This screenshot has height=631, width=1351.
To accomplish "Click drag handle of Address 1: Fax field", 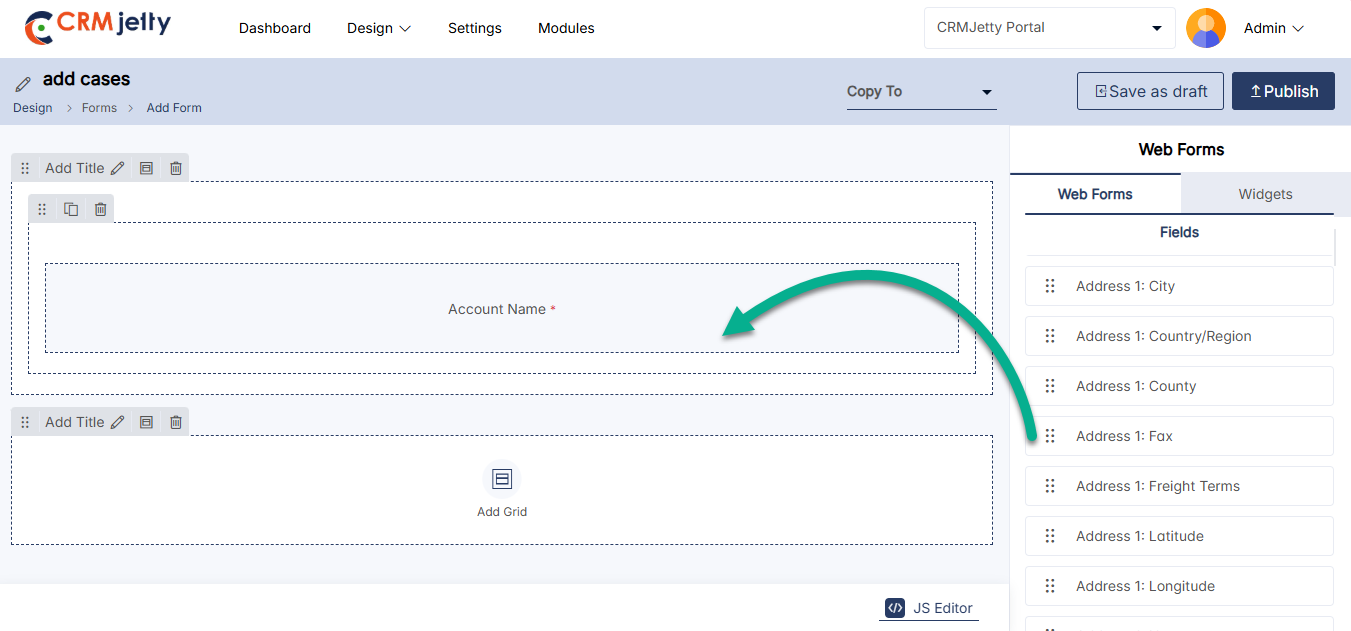I will [x=1050, y=436].
